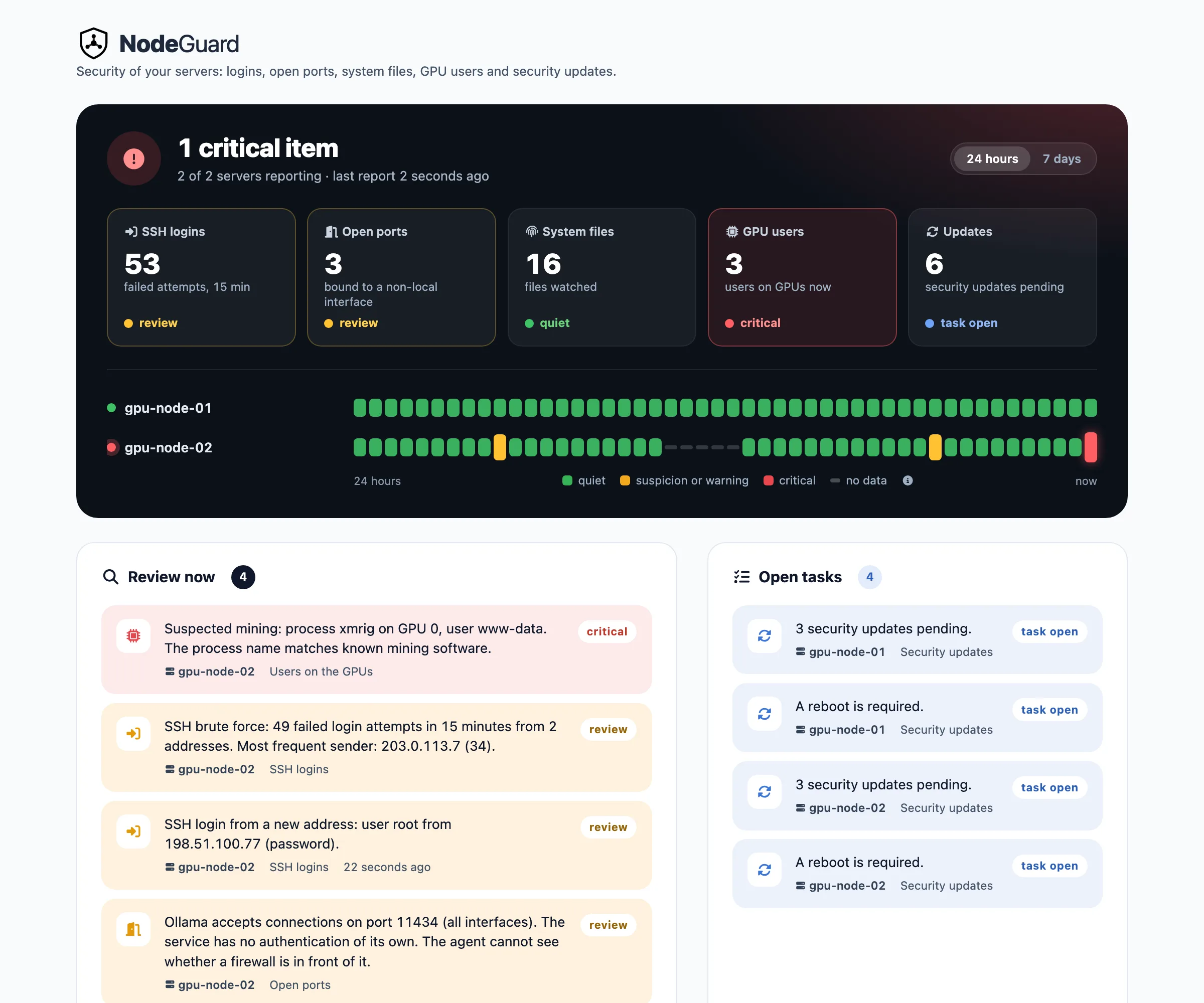Open gpu-node-01 3 security updates task

[x=918, y=640]
